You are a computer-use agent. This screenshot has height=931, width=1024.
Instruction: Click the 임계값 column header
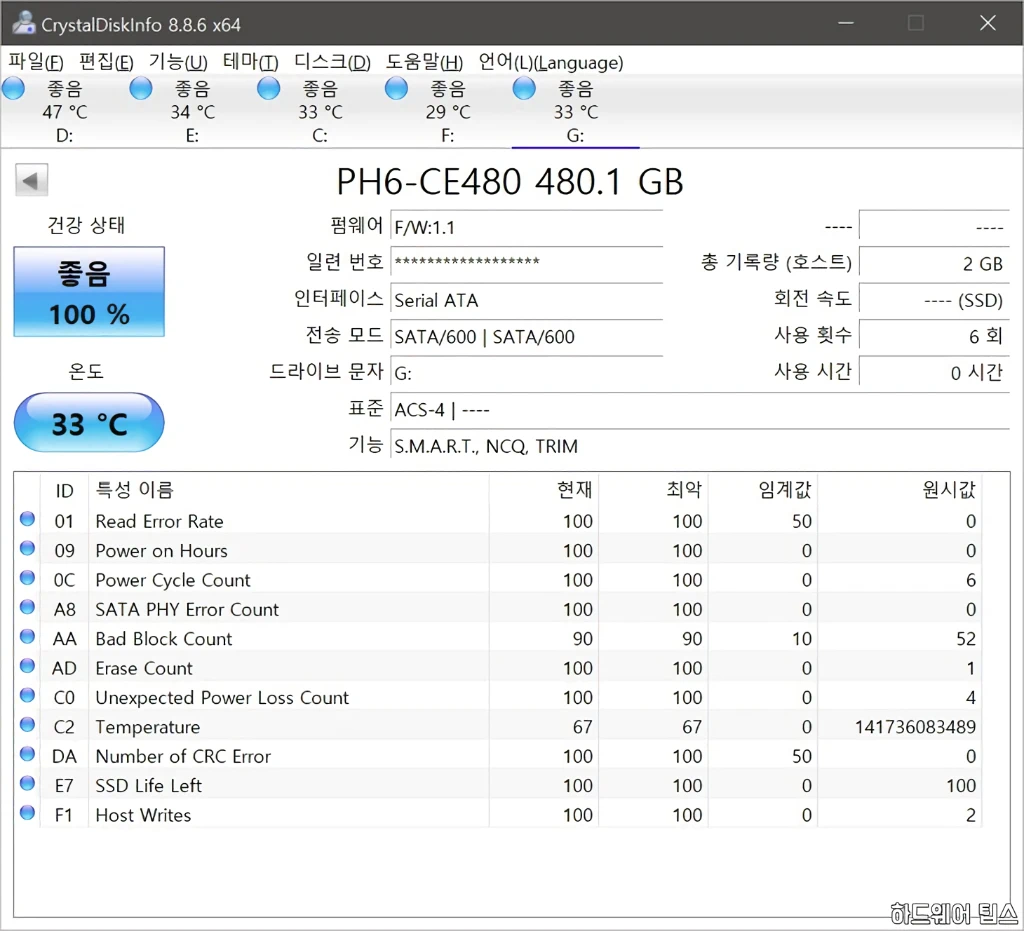coord(763,490)
